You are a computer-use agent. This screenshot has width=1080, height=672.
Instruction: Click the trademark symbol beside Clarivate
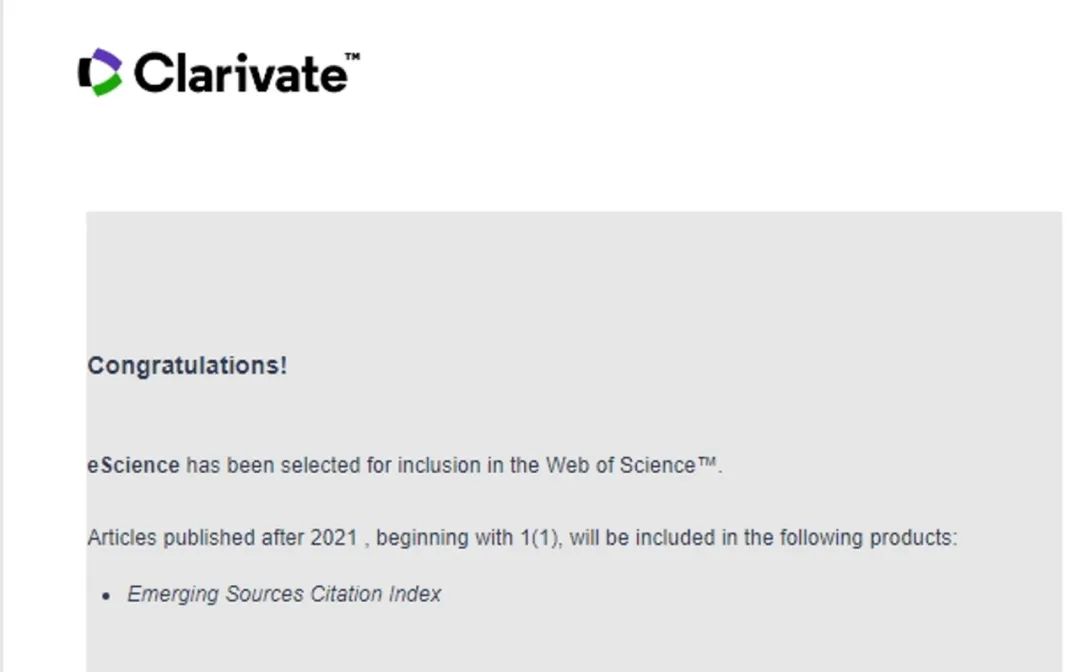tap(352, 58)
